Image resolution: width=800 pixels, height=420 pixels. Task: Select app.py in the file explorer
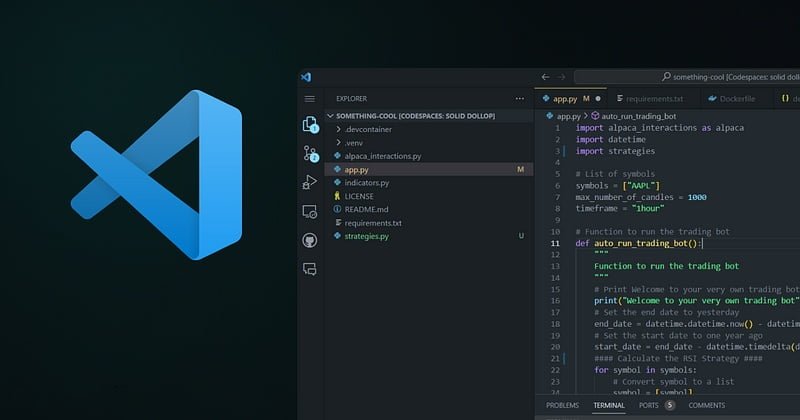[429, 169]
